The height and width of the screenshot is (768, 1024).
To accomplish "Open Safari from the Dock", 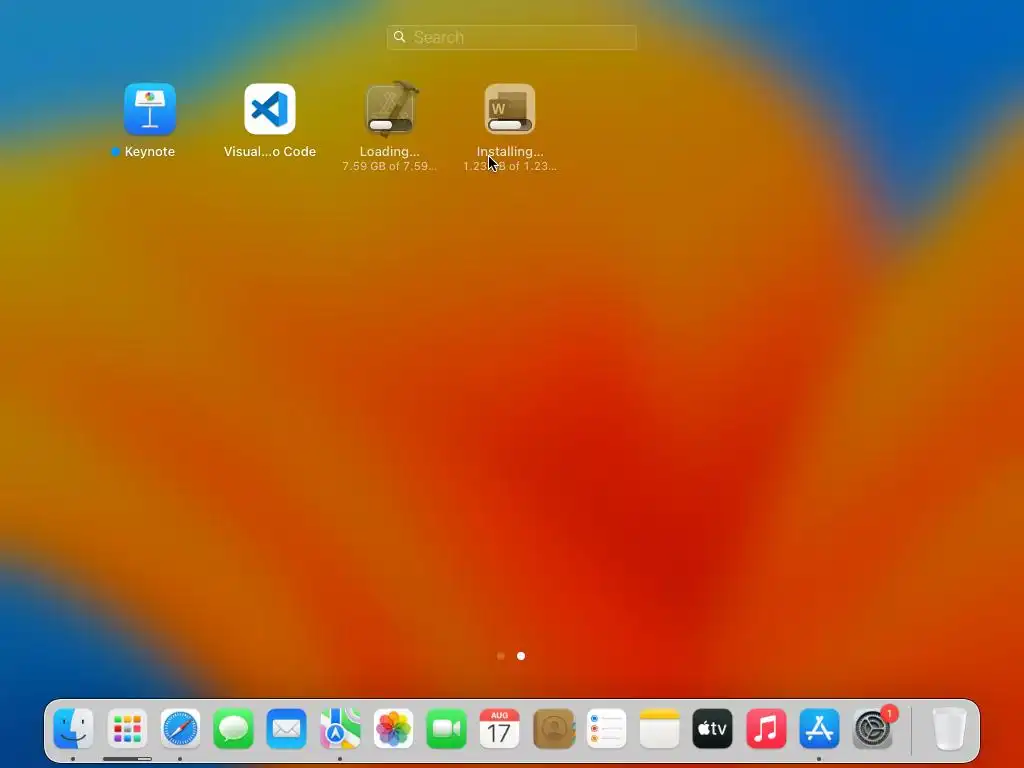I will coord(180,728).
